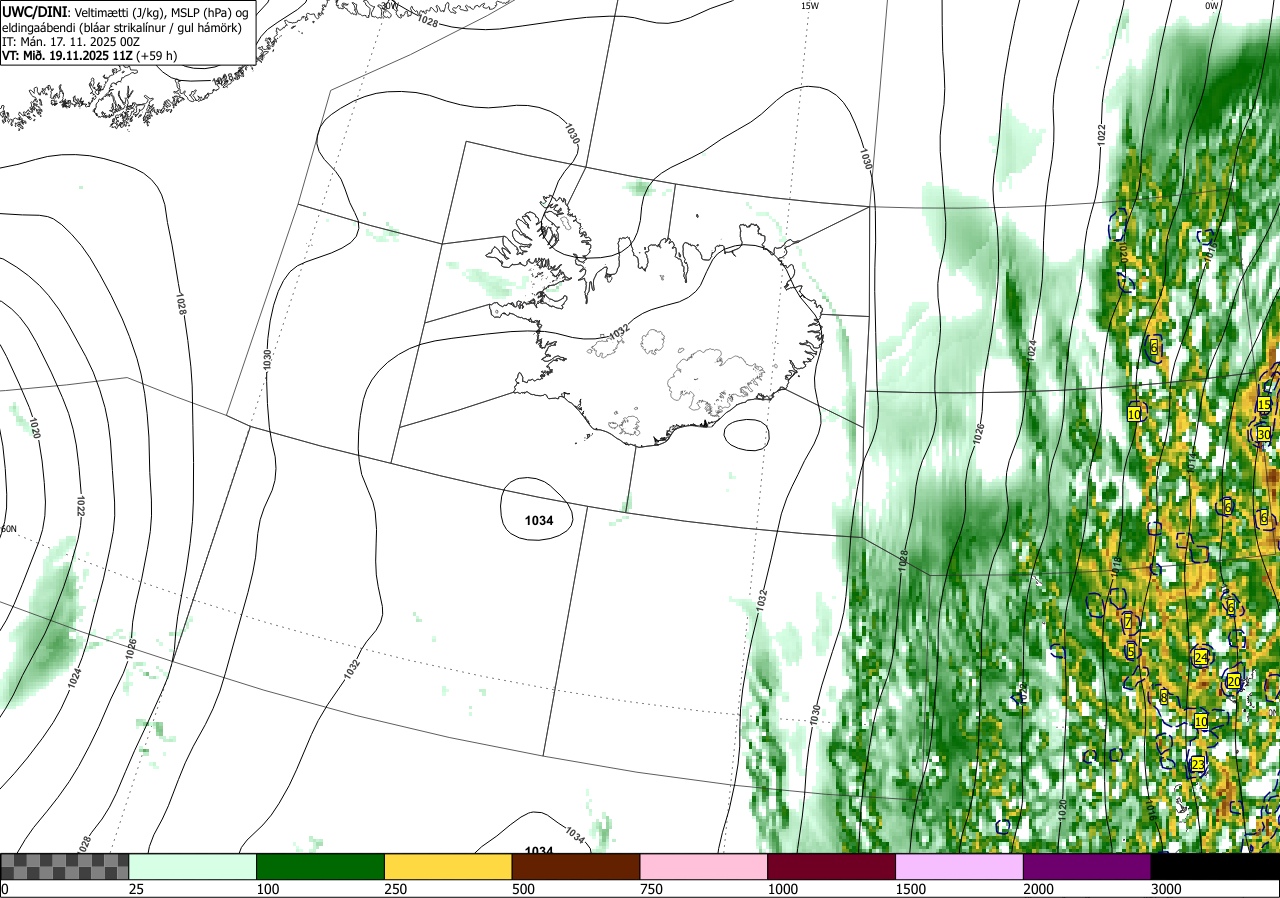Click the legend tick value "1500"
The height and width of the screenshot is (898, 1280).
pos(911,889)
